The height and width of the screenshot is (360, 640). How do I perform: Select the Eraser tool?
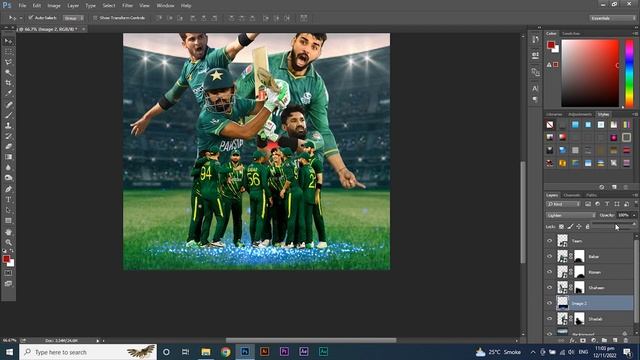point(8,147)
